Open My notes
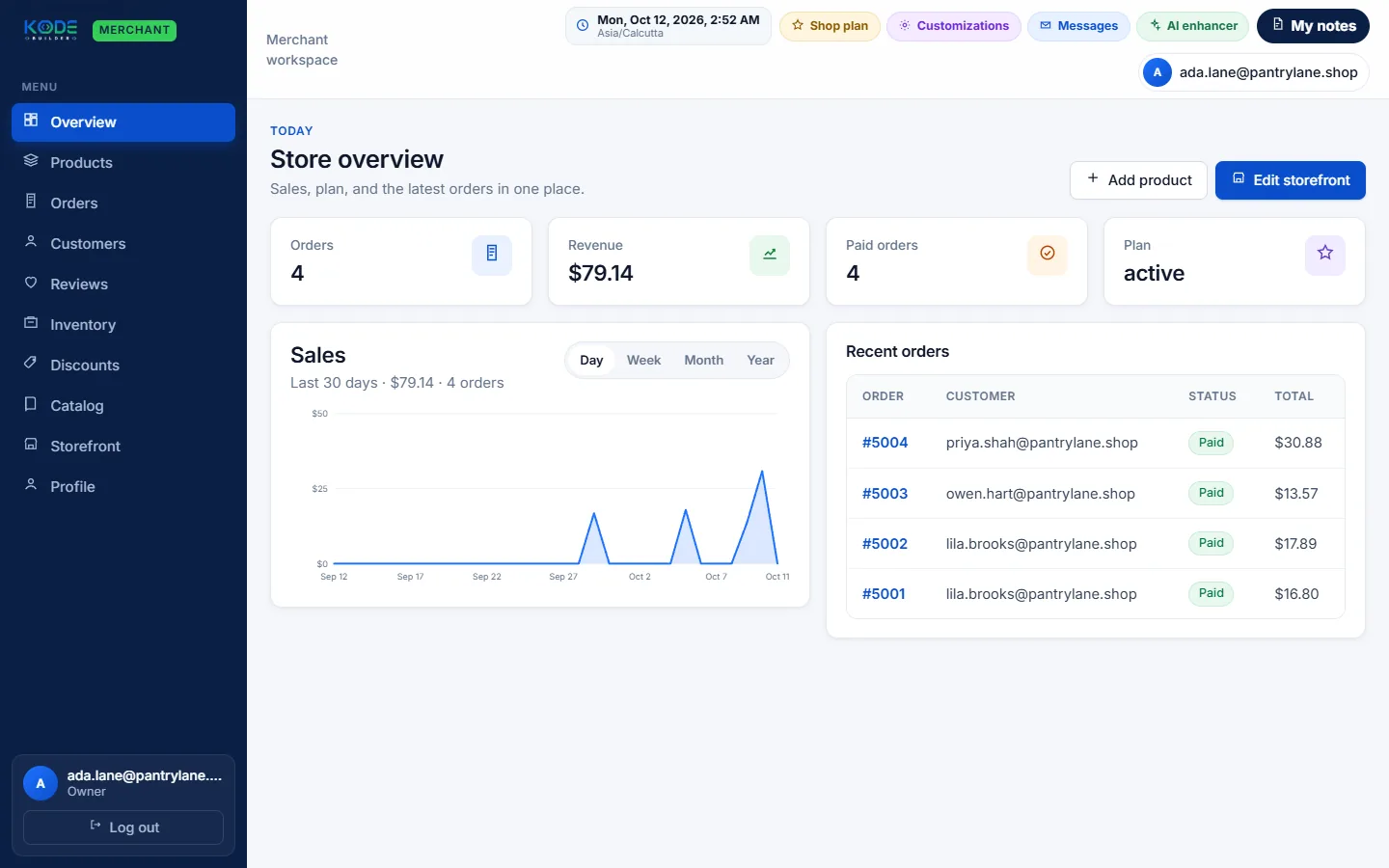 click(x=1313, y=26)
